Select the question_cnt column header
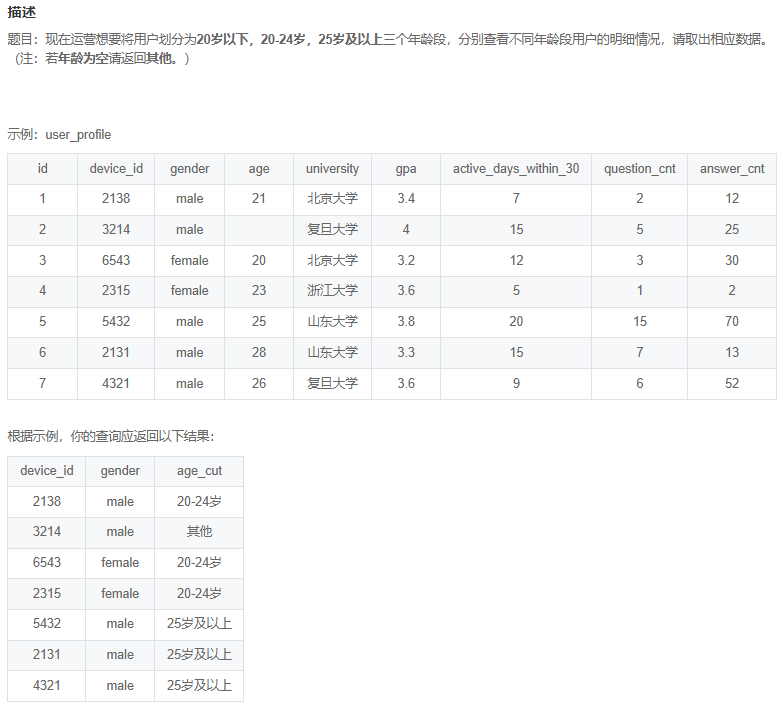 click(639, 169)
